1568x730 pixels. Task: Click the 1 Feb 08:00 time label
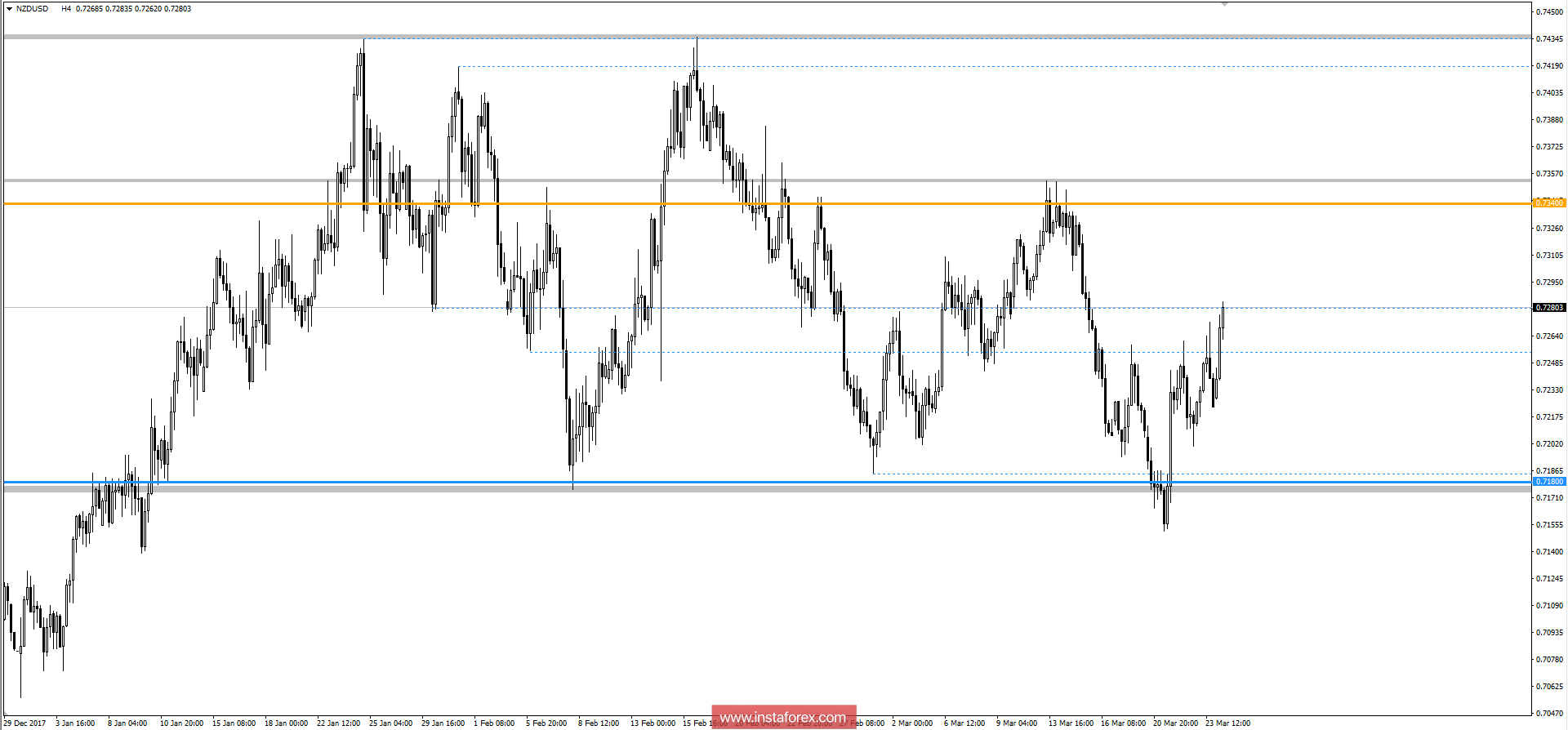494,723
